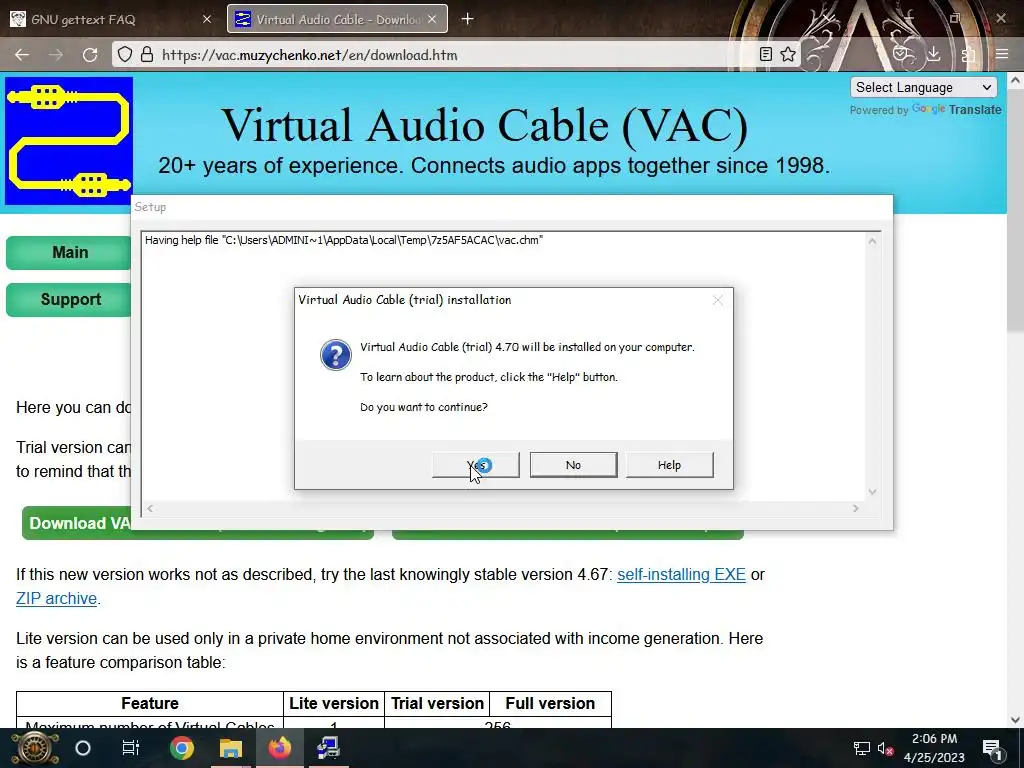View site security padlock info

pos(147,55)
